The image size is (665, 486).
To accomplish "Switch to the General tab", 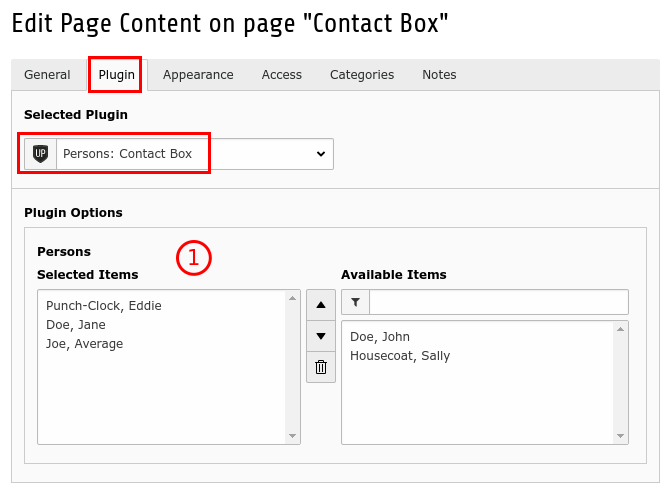I will pos(47,75).
